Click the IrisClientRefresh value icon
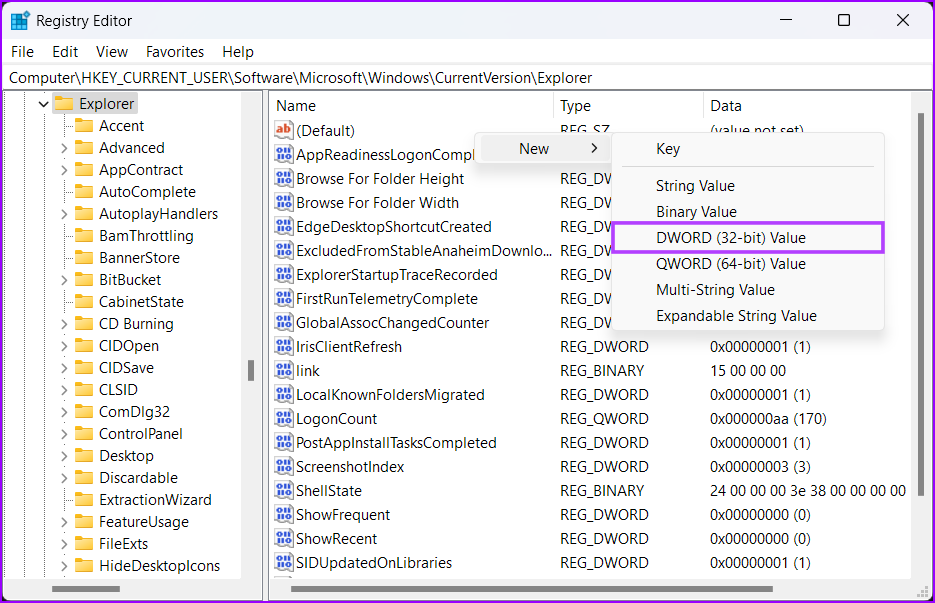Viewport: 935px width, 603px height. (283, 347)
